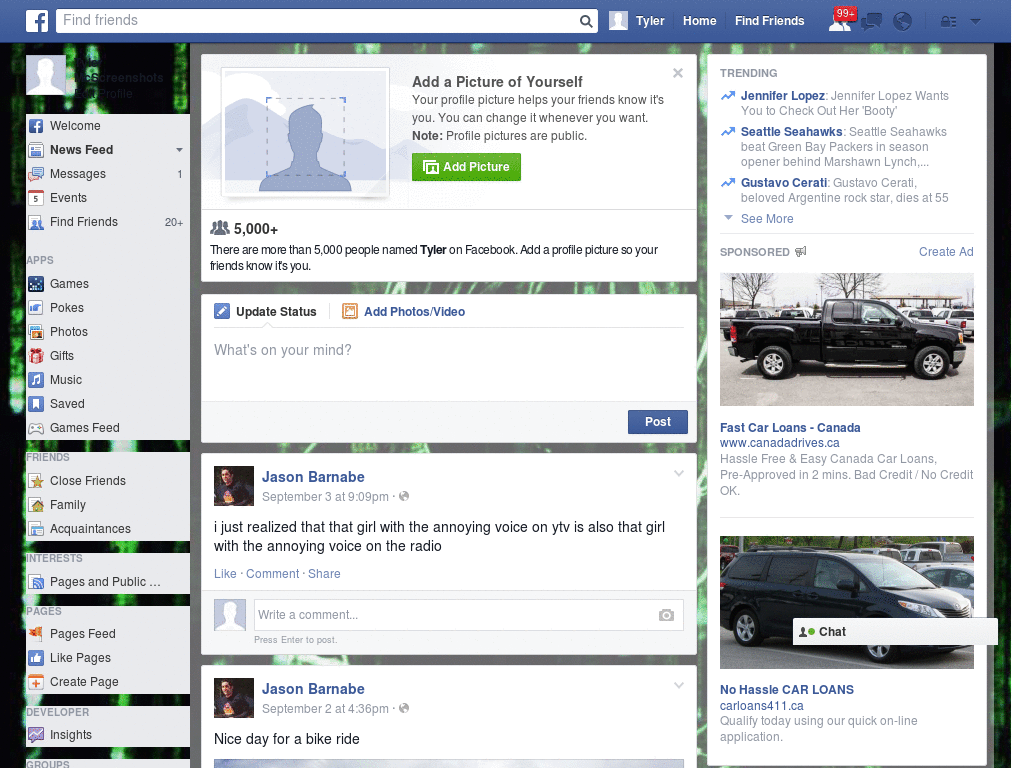1024x768 pixels.
Task: Open options chevron on 9:09pm Jason Barnabe post
Action: (679, 473)
